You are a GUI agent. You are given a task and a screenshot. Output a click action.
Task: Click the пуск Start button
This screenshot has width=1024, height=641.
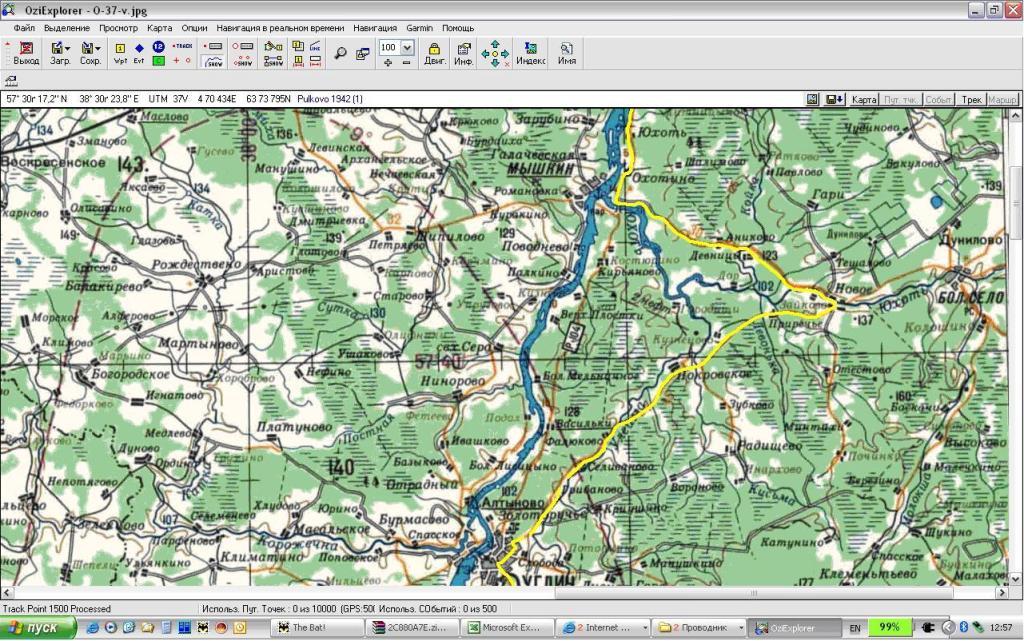(38, 628)
